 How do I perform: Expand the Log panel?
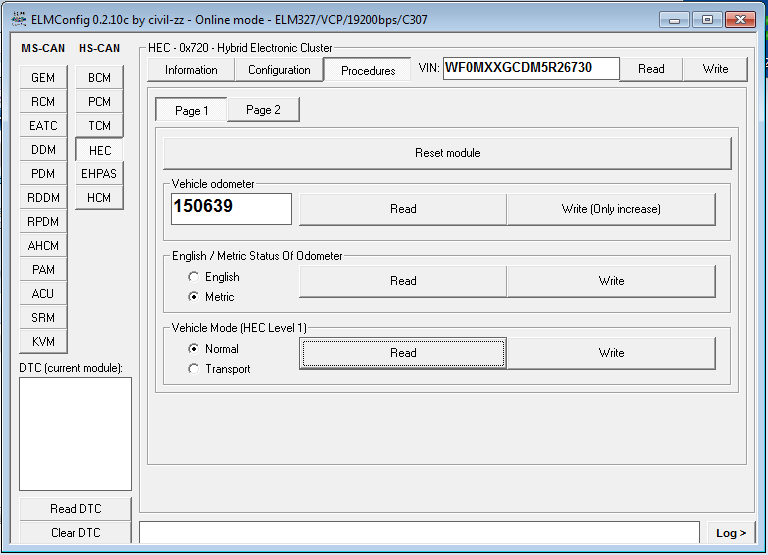click(731, 533)
